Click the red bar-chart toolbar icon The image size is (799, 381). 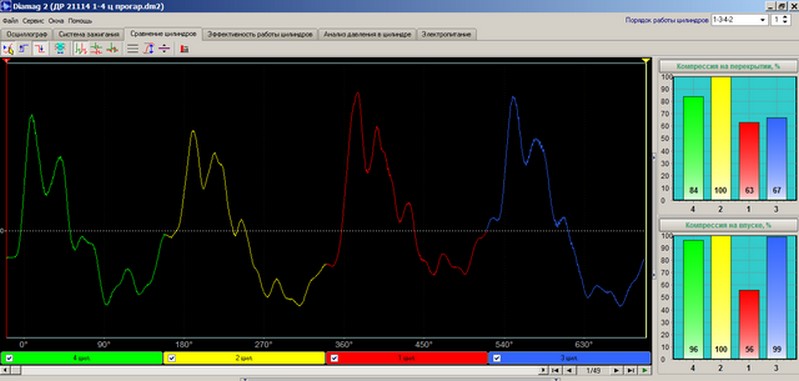(x=184, y=49)
